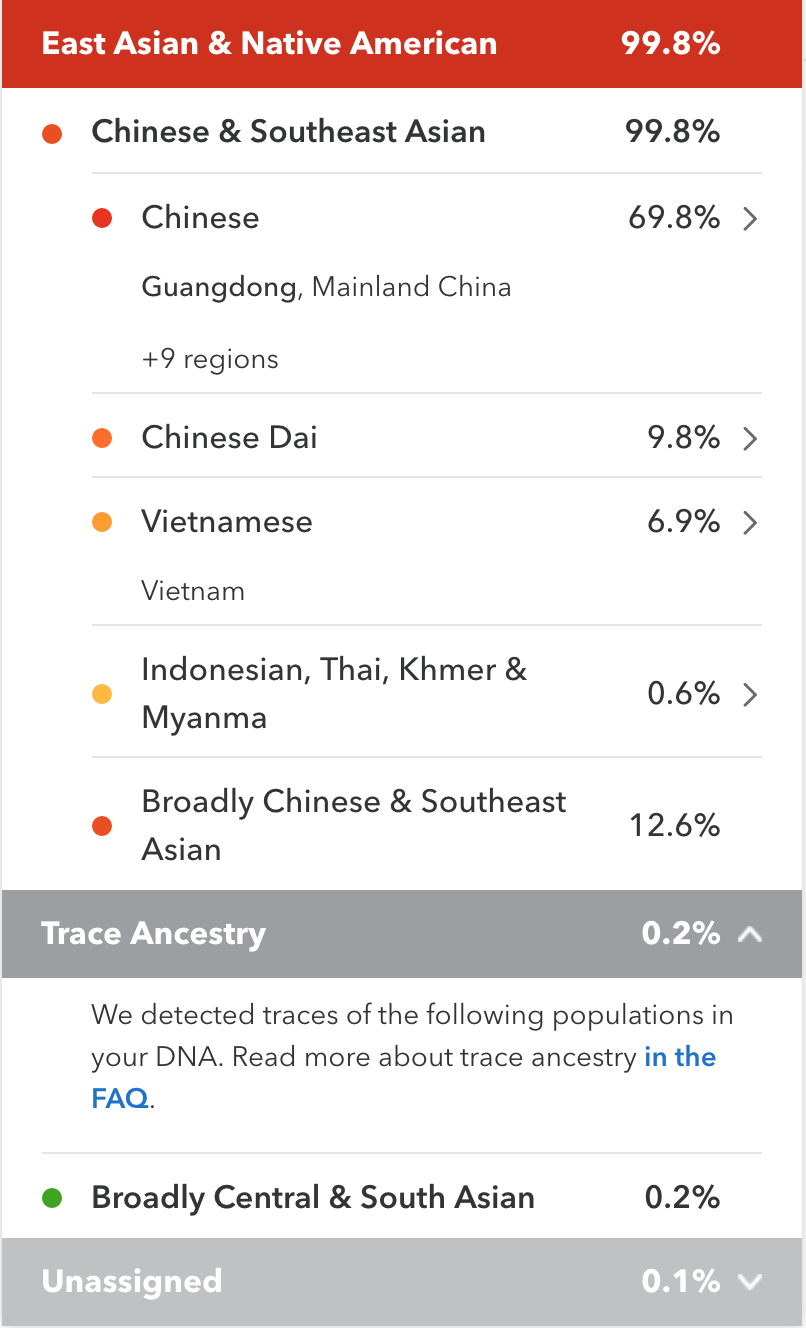The height and width of the screenshot is (1328, 806).
Task: Open Indonesian, Thai, Khmer & Myanma chevron
Action: (750, 695)
